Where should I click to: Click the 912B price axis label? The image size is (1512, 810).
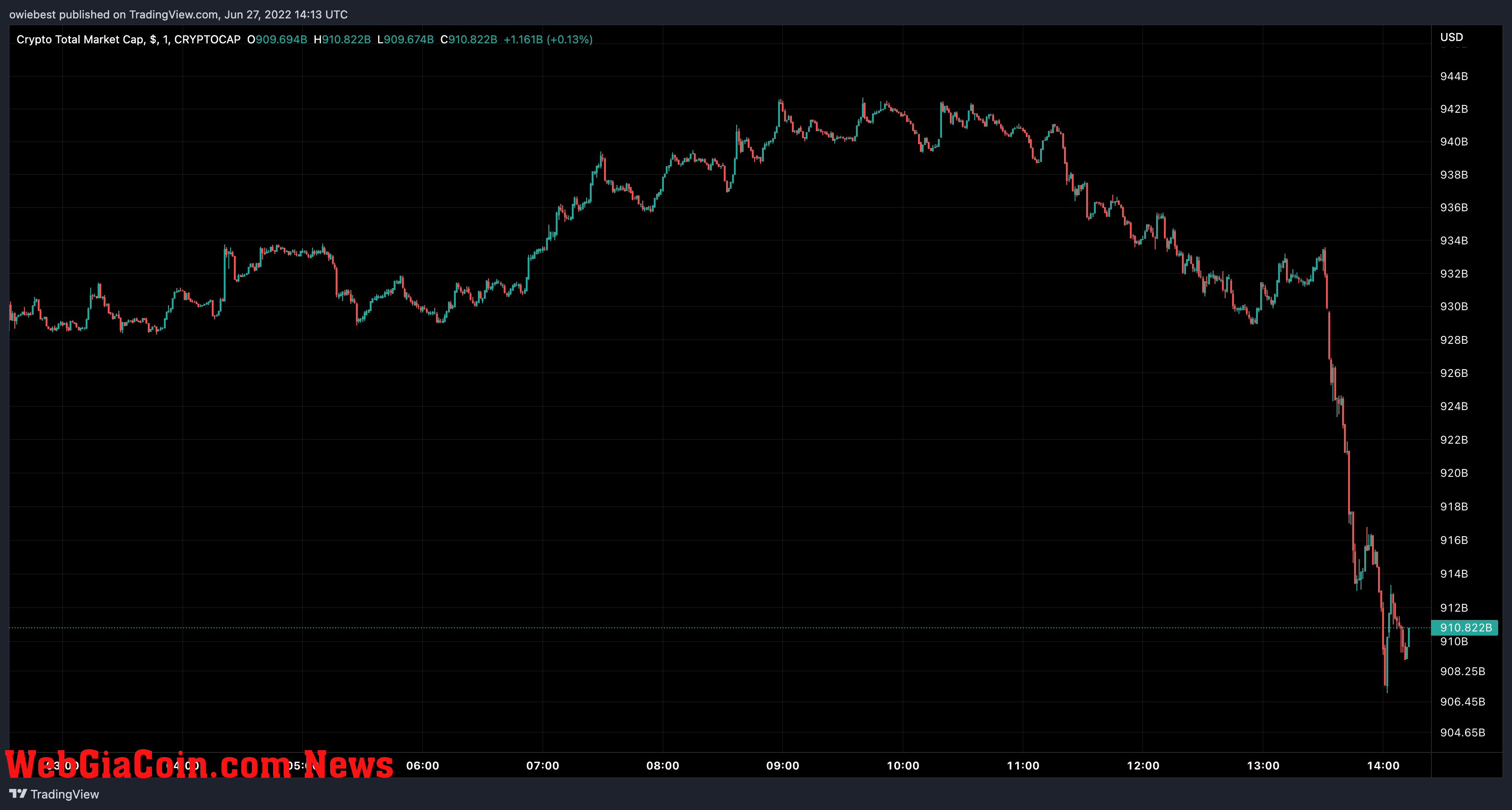(1454, 607)
